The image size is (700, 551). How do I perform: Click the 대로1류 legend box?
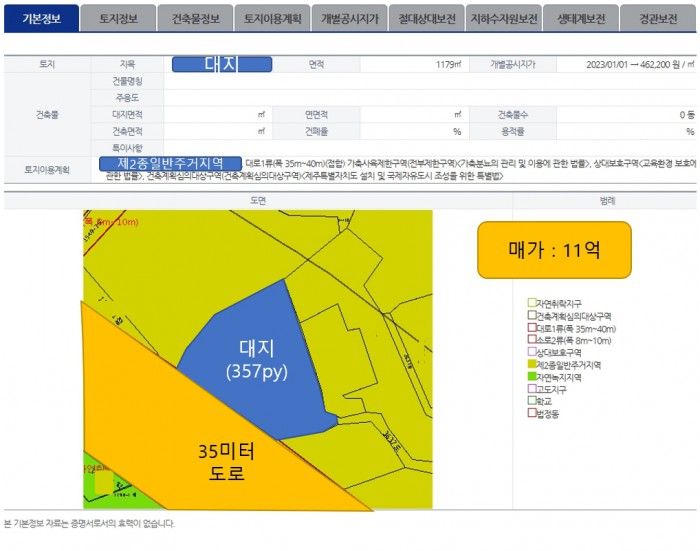pos(532,328)
